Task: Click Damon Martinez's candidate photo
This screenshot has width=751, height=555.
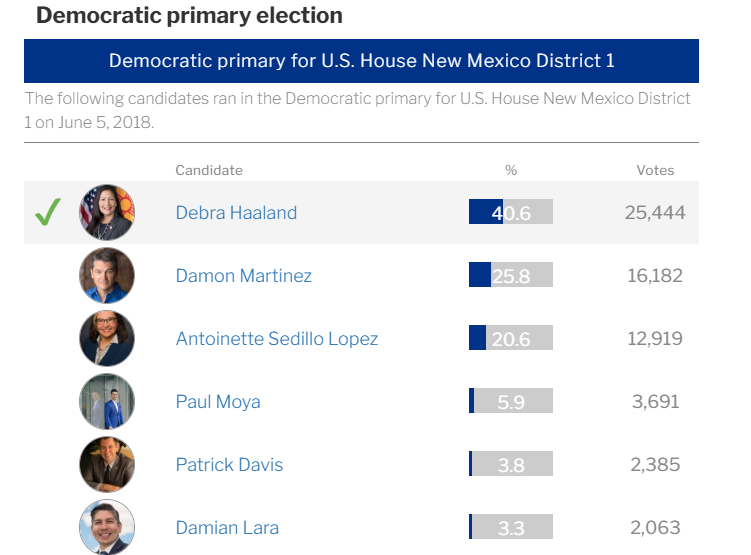Action: tap(107, 275)
